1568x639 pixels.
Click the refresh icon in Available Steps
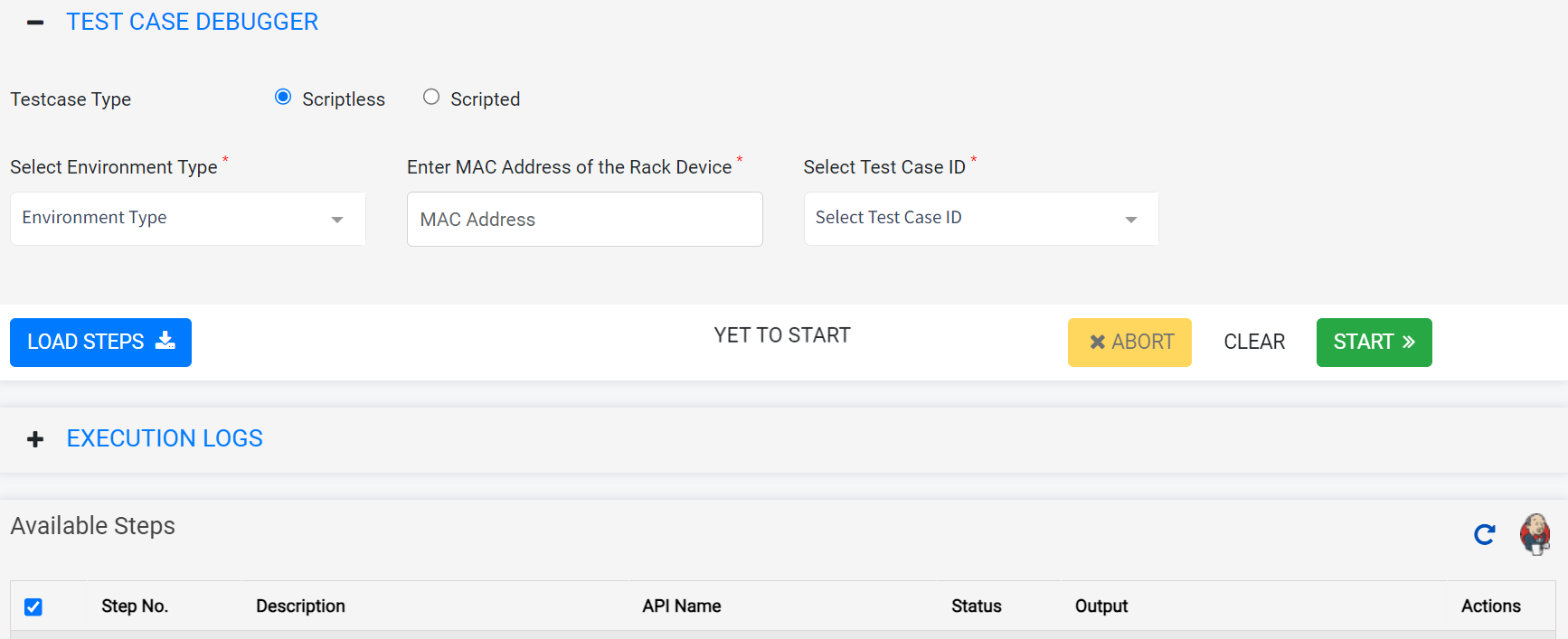coord(1484,535)
